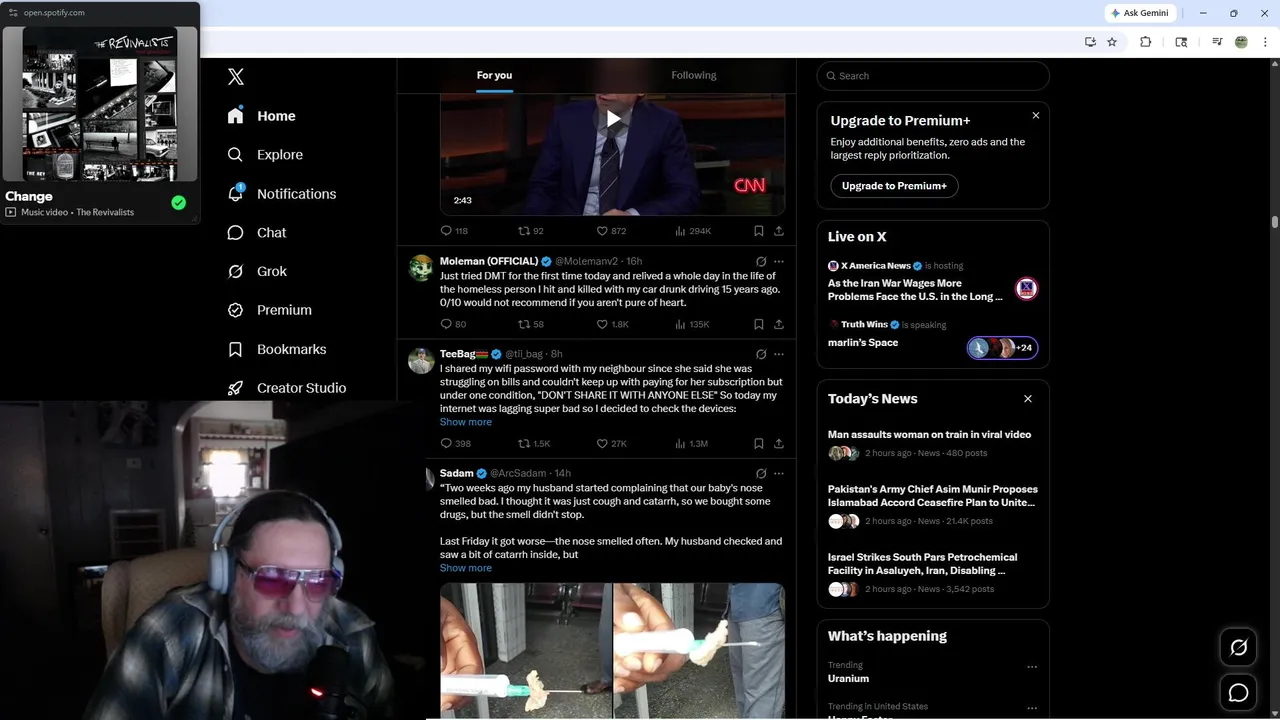
Task: Share the CNN video post
Action: (x=779, y=231)
